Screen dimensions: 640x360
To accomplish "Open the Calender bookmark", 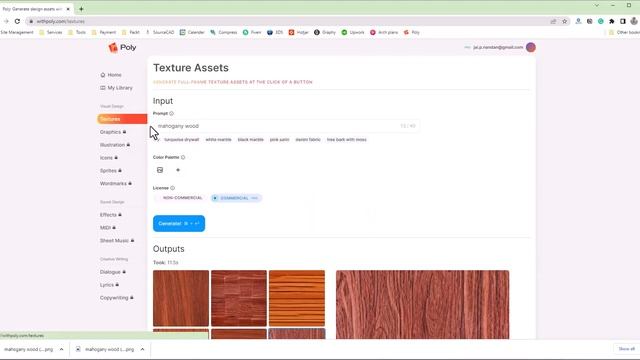I will click(192, 32).
